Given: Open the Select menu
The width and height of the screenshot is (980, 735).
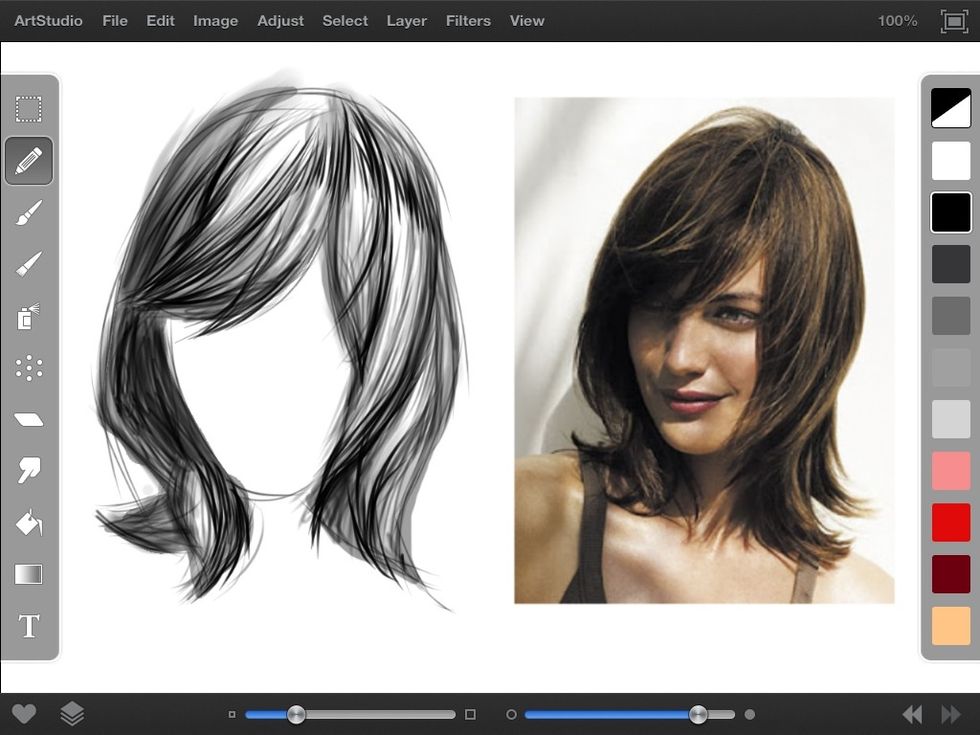Looking at the screenshot, I should pyautogui.click(x=345, y=21).
